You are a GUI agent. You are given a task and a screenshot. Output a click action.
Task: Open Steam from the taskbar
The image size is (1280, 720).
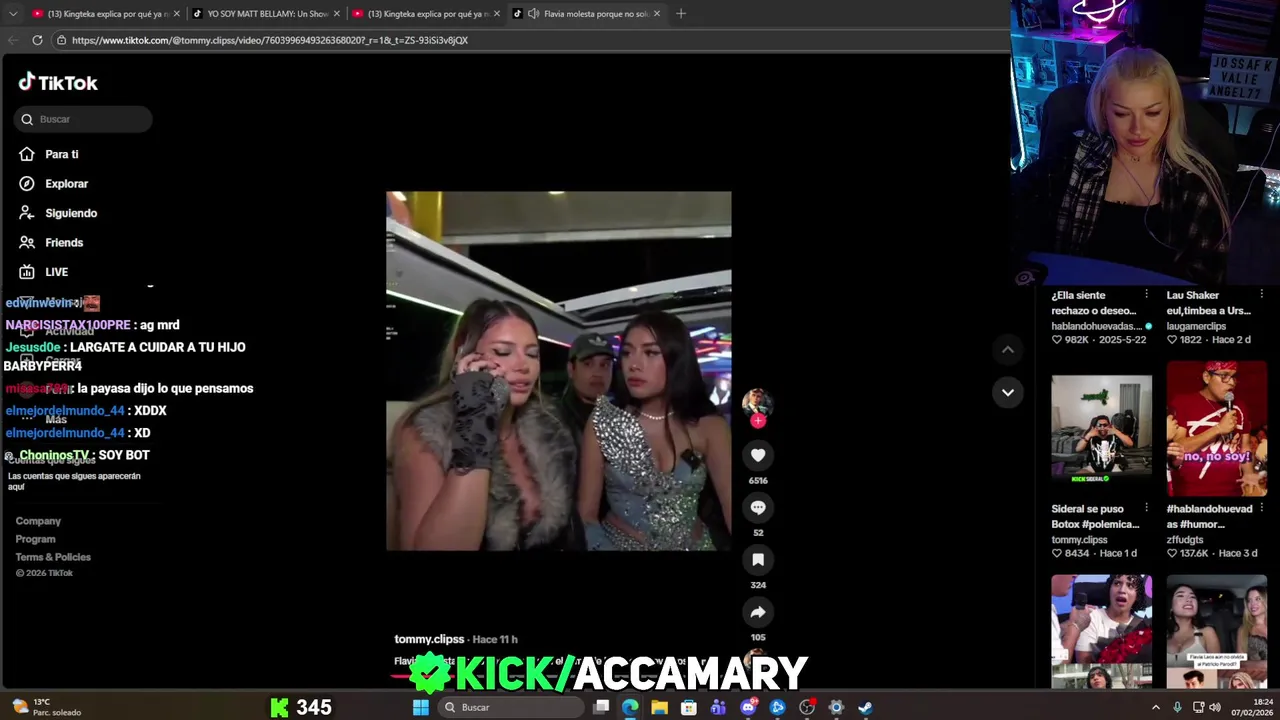click(x=865, y=707)
